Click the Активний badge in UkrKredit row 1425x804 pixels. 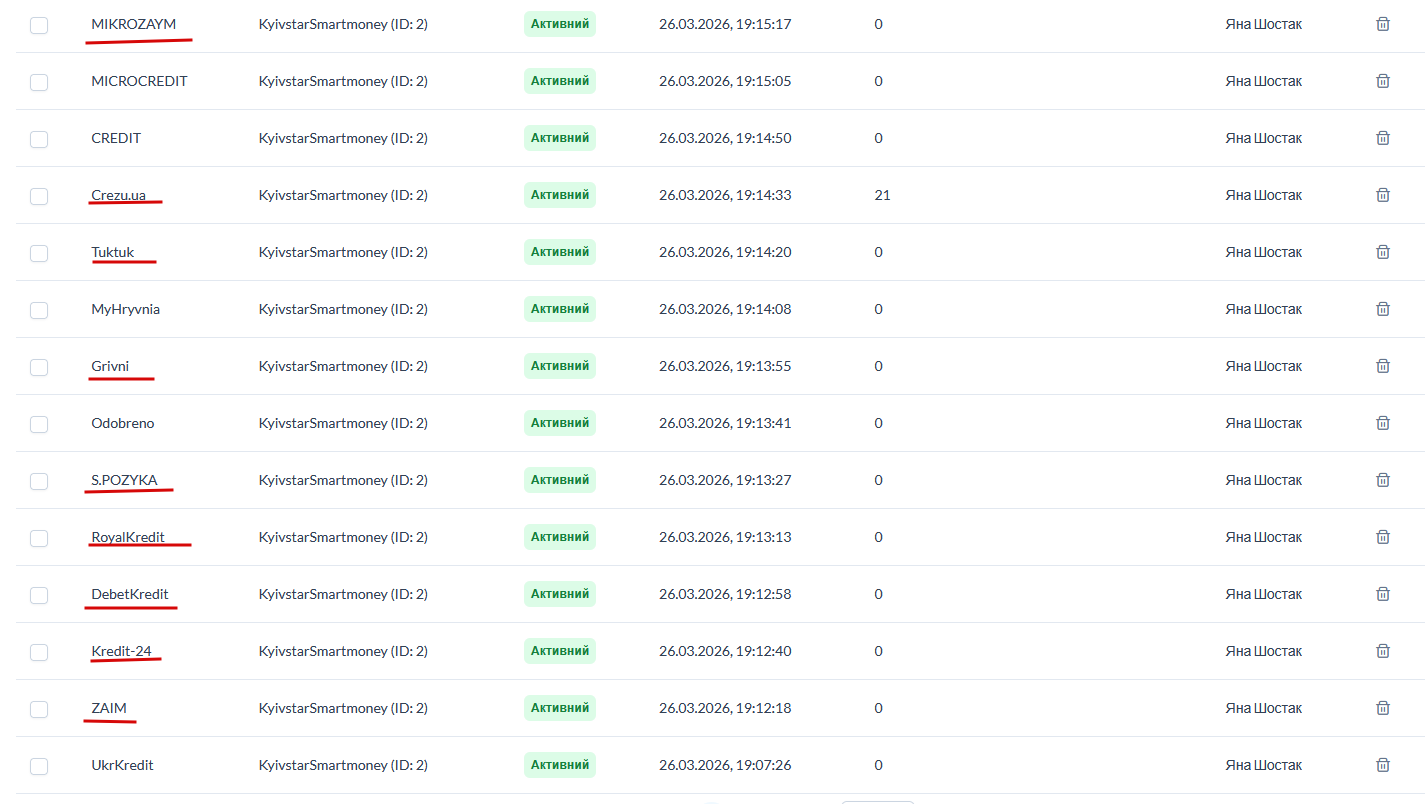tap(560, 765)
